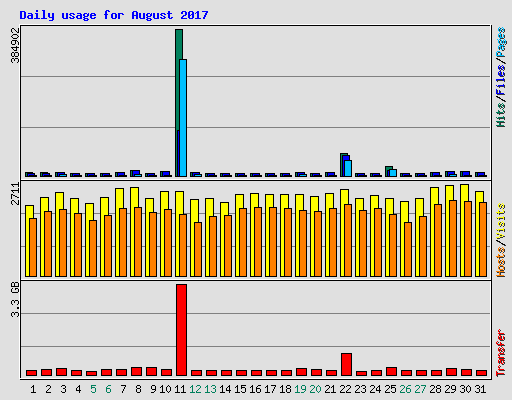Select the cyan pages bar for day 25
512x400 pixels.
[x=393, y=173]
